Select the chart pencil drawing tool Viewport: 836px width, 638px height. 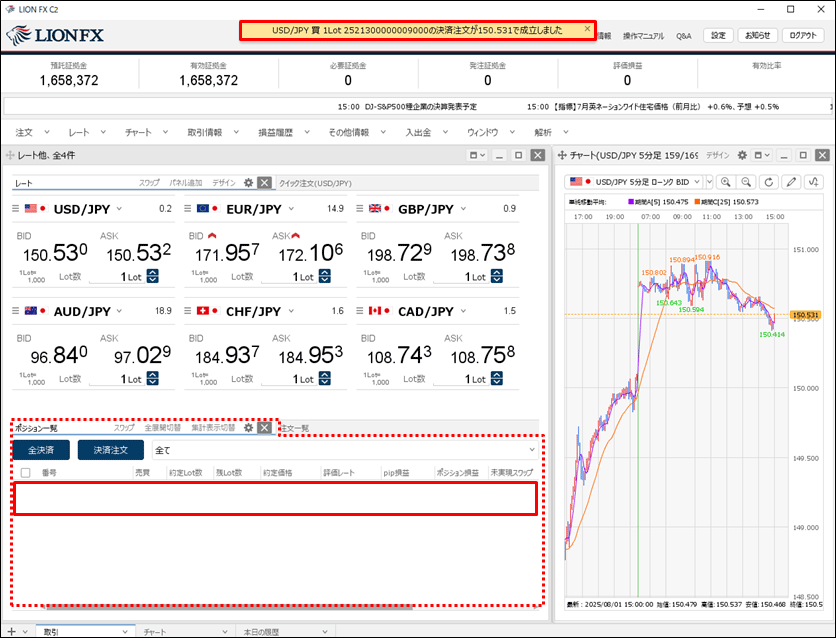tap(791, 182)
